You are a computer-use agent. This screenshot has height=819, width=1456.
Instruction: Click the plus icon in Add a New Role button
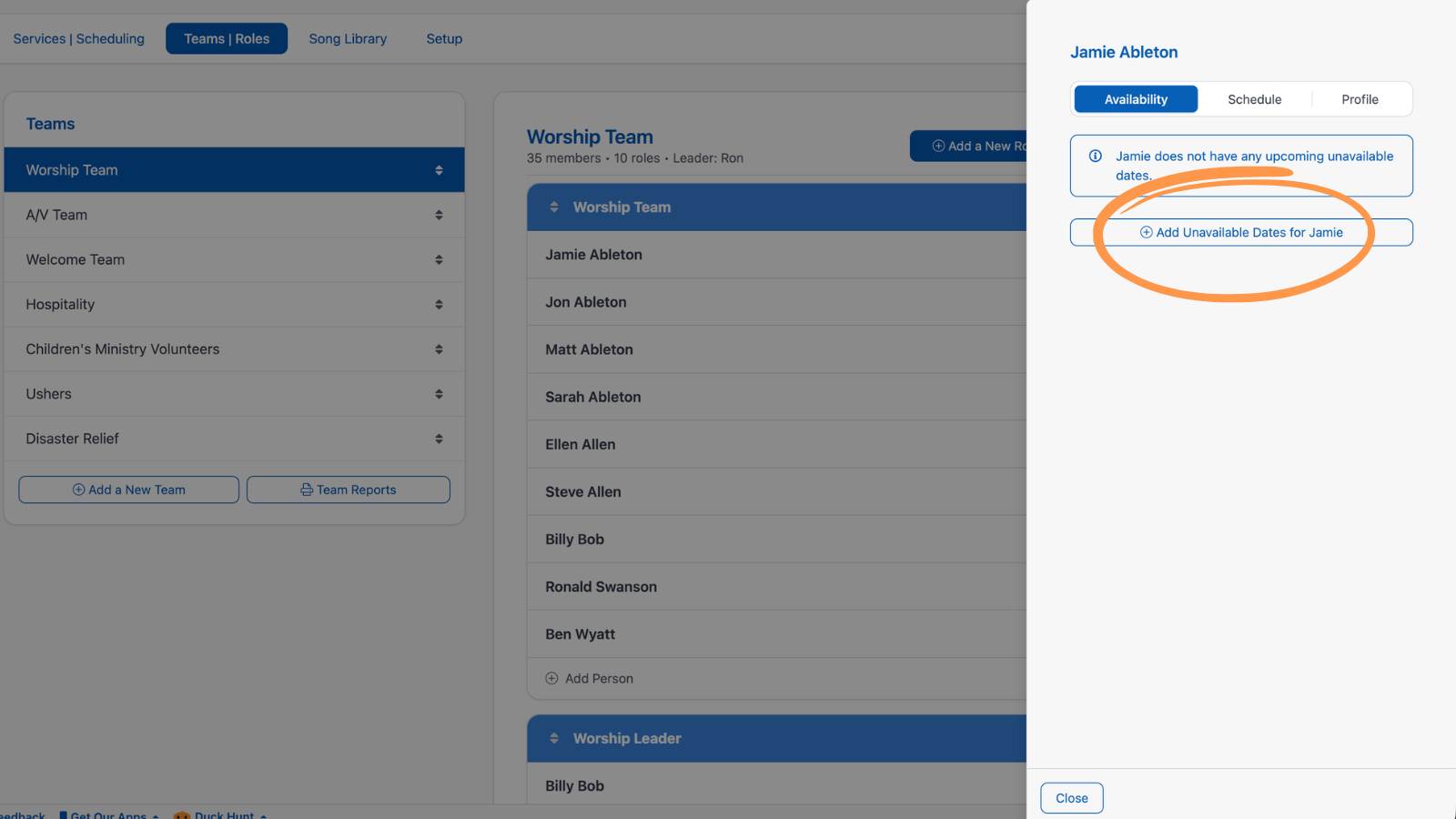[938, 146]
